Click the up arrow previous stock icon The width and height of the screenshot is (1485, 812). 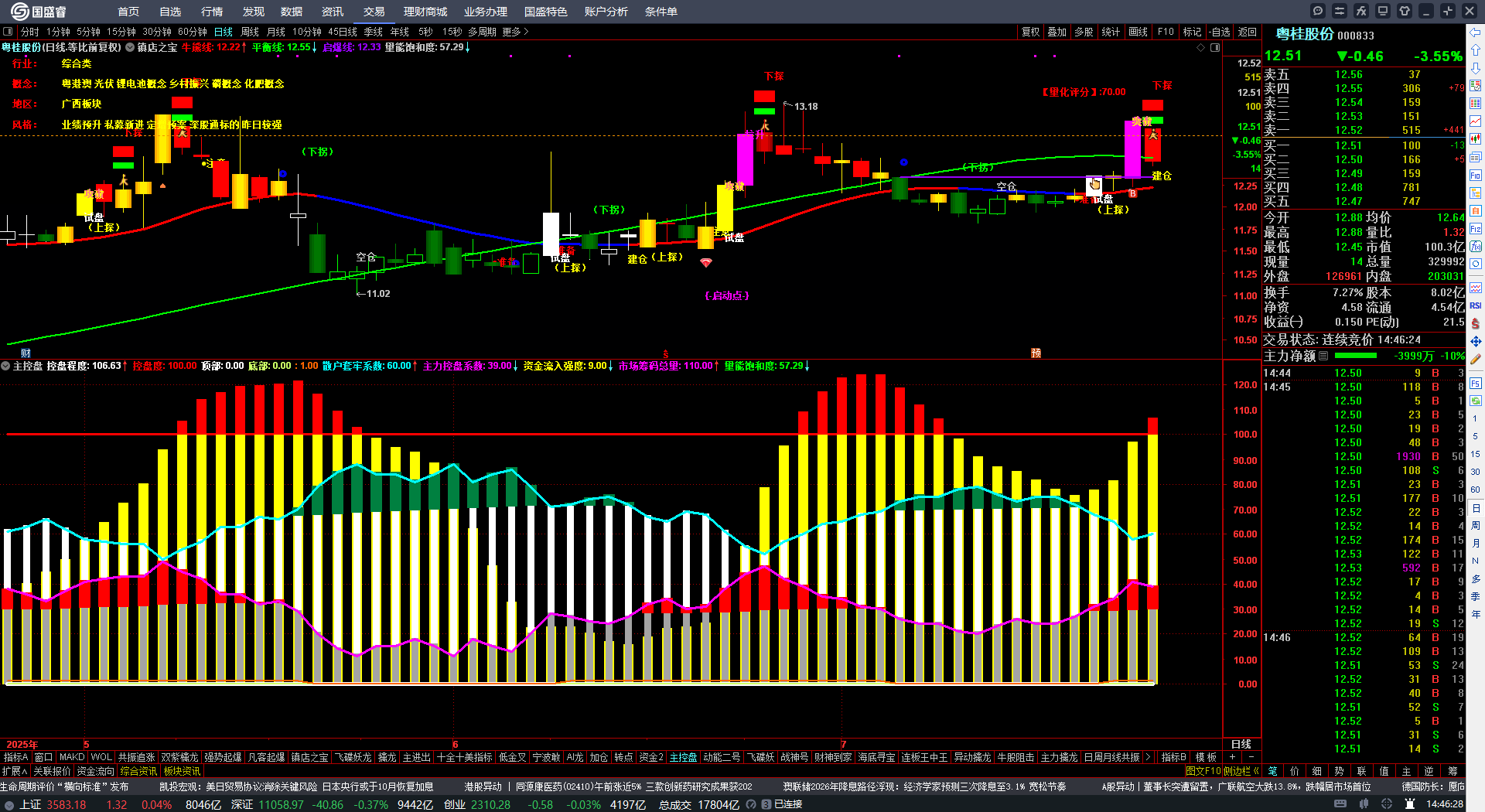point(1476,50)
